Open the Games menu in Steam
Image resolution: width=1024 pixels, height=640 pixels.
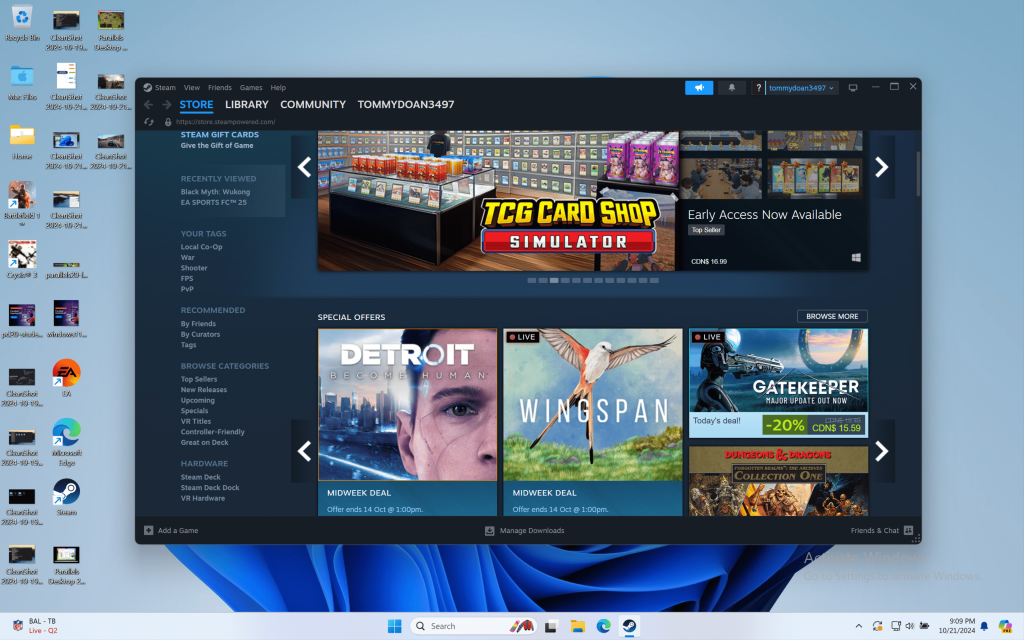click(x=251, y=88)
